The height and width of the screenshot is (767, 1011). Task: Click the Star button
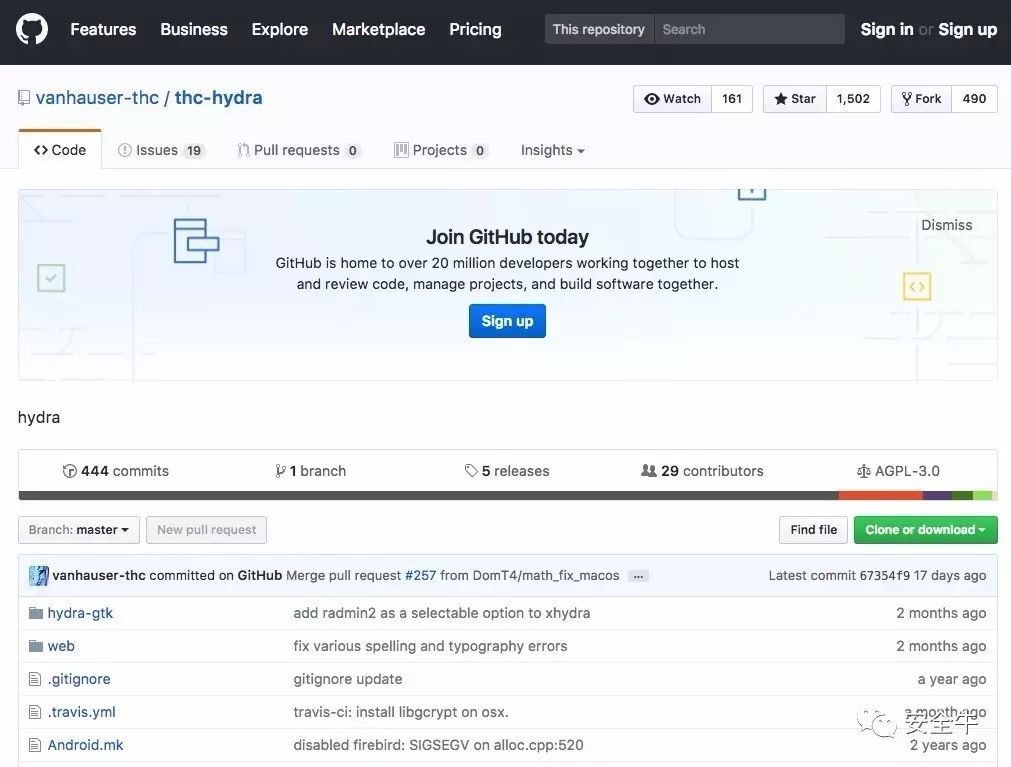coord(794,99)
